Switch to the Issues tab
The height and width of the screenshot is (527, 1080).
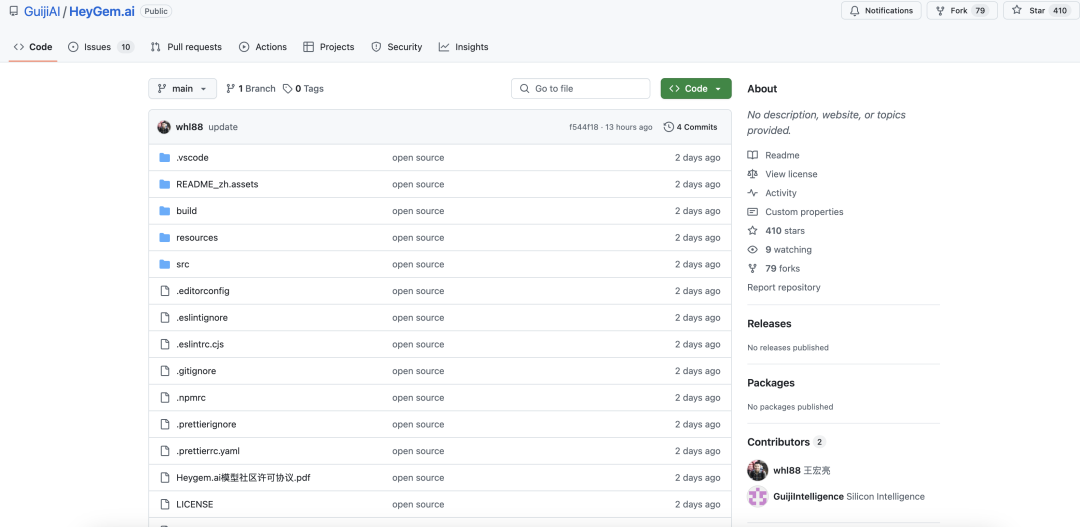(x=101, y=47)
